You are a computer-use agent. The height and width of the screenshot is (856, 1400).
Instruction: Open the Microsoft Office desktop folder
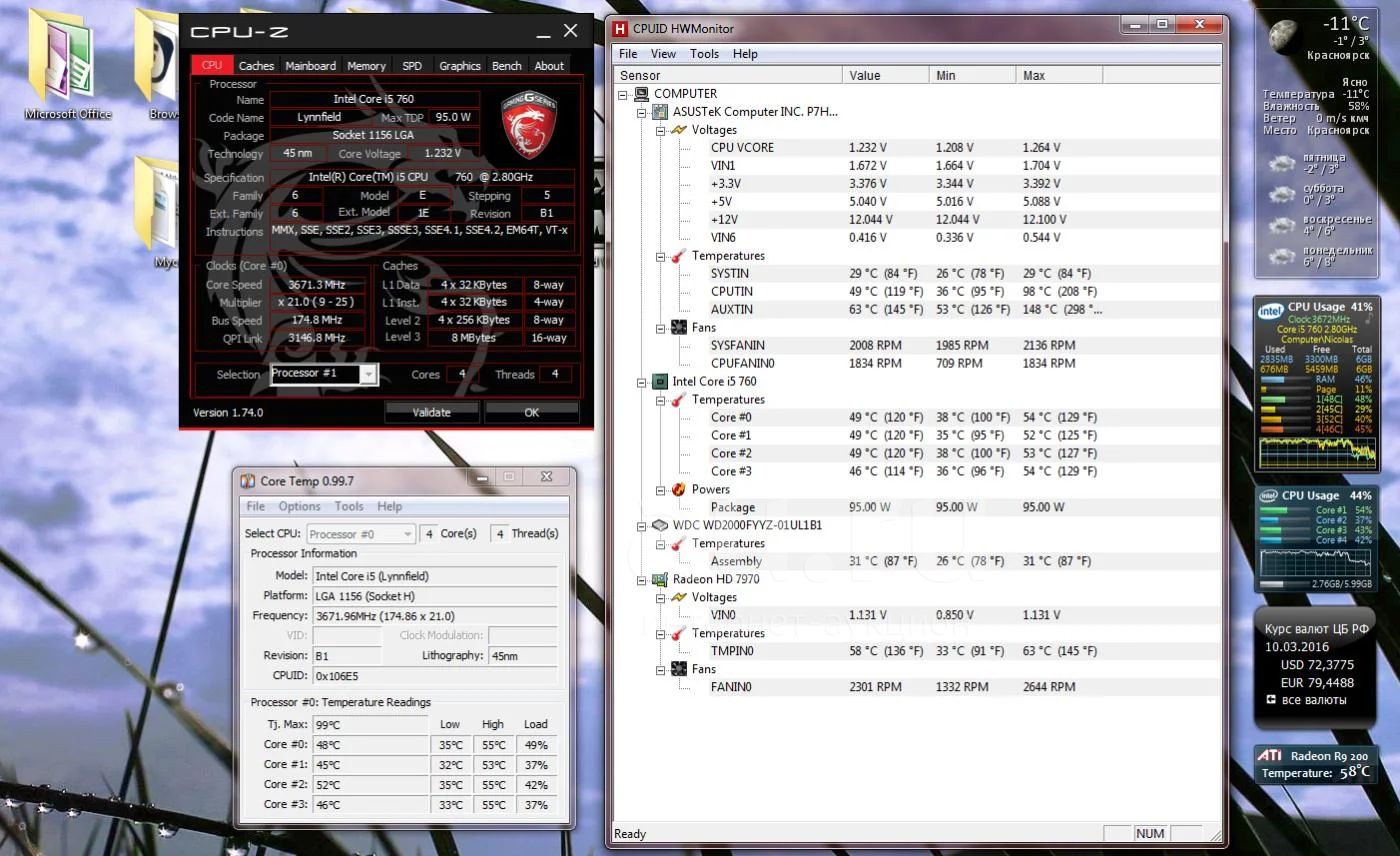click(67, 65)
